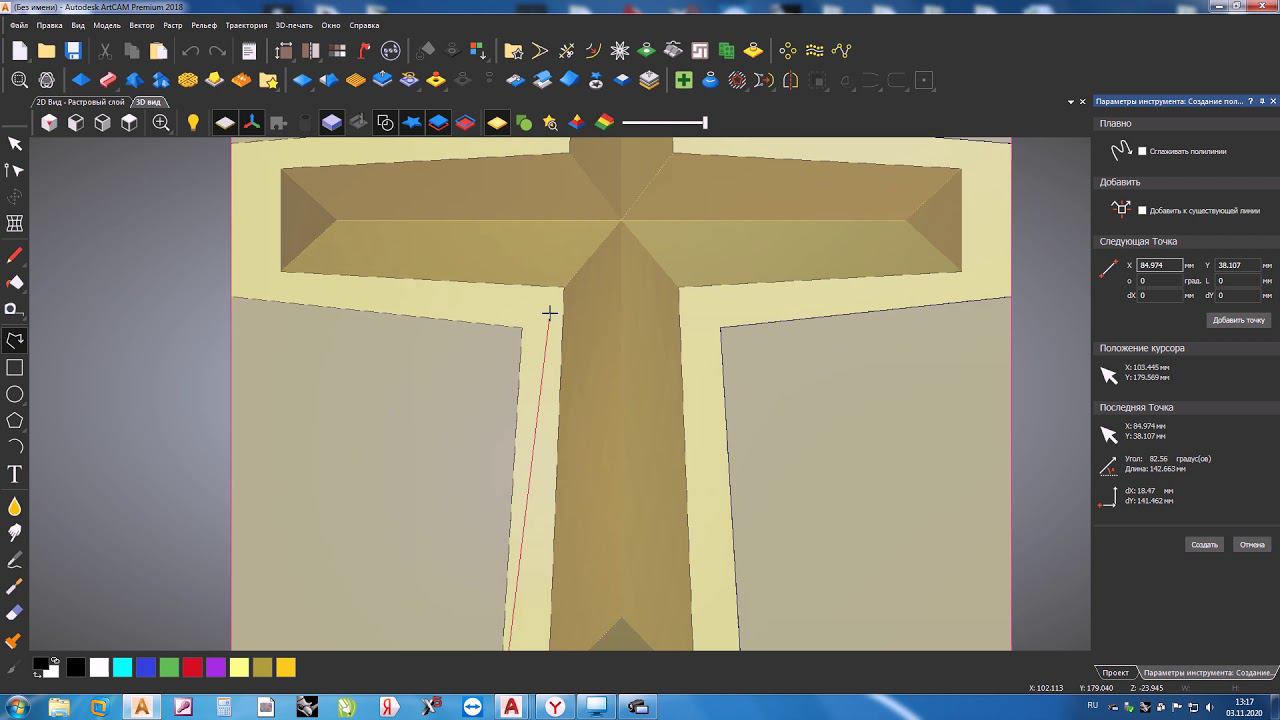
Task: Click the X coordinate field showing 84.974
Action: (1160, 266)
